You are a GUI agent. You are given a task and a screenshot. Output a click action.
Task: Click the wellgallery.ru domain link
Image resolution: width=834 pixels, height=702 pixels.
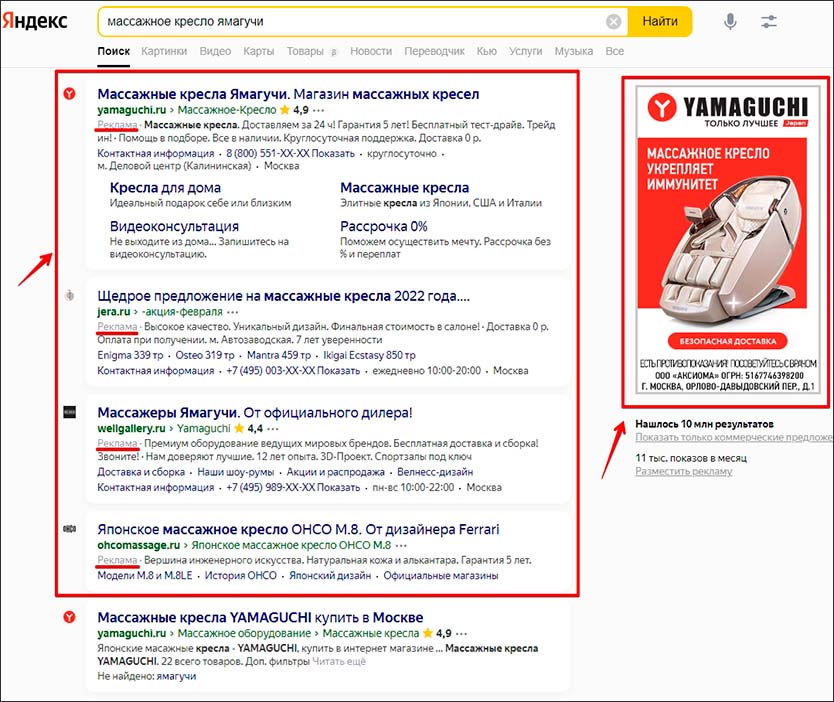[x=131, y=429]
